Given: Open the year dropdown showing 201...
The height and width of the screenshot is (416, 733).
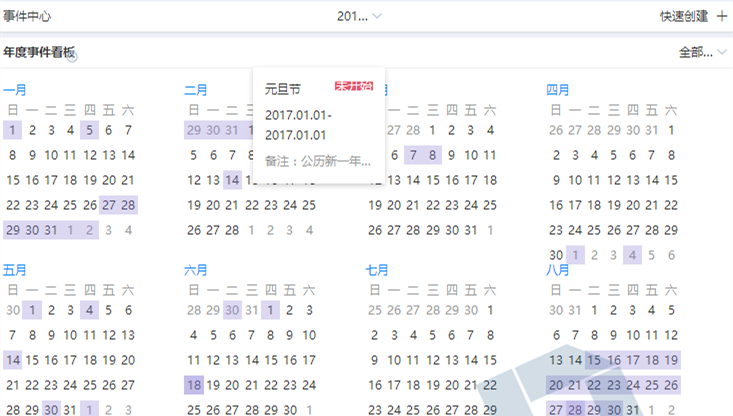Looking at the screenshot, I should 359,16.
